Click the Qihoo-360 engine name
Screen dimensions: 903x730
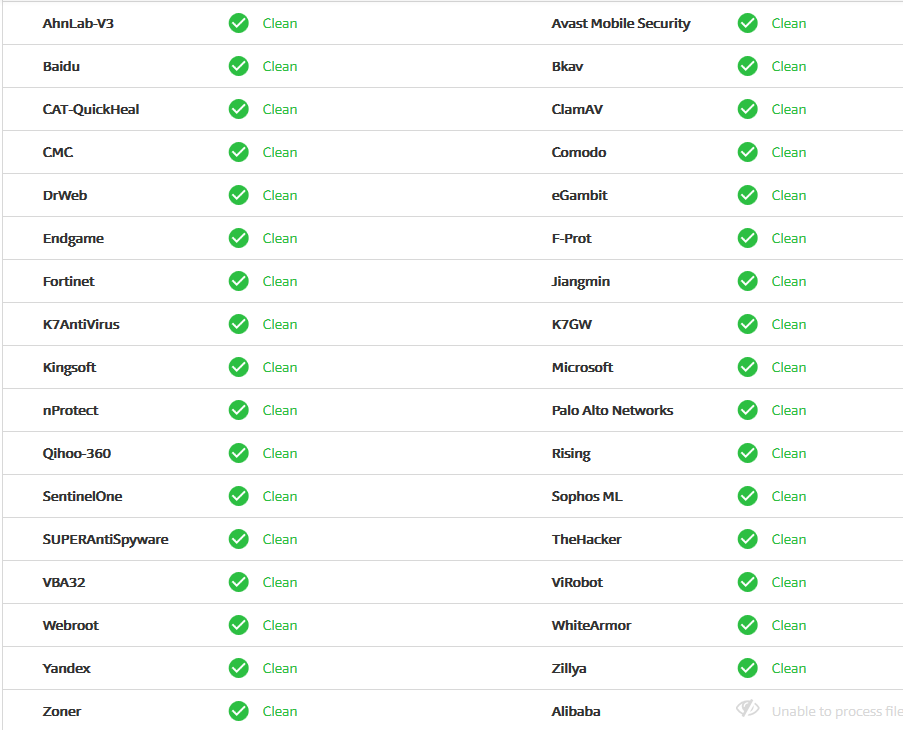point(77,453)
